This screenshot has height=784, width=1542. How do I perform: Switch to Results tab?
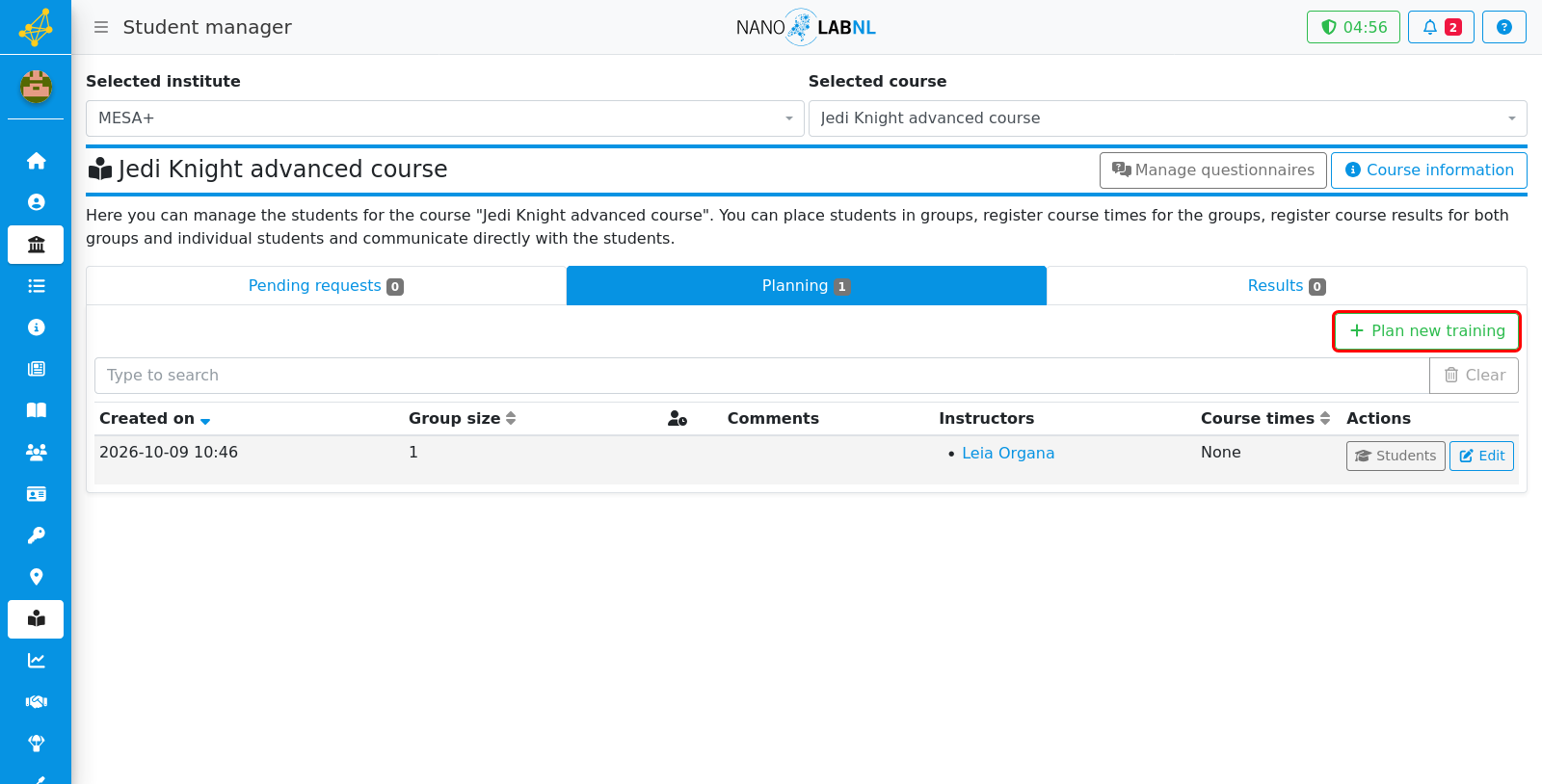click(x=1287, y=286)
